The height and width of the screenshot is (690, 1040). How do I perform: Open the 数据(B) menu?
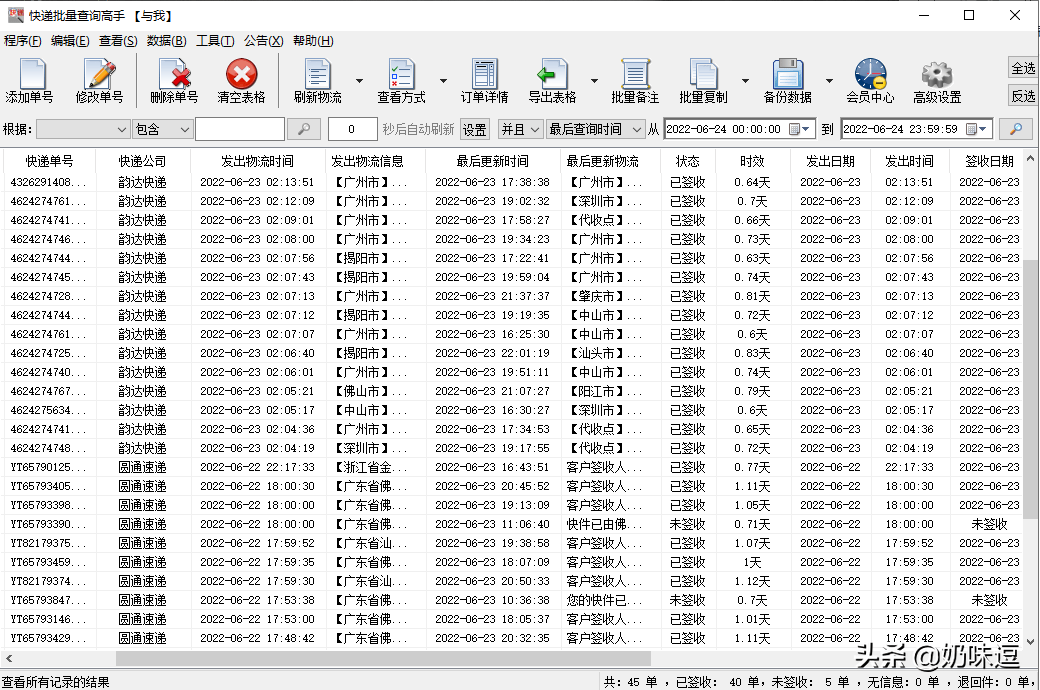(x=166, y=40)
